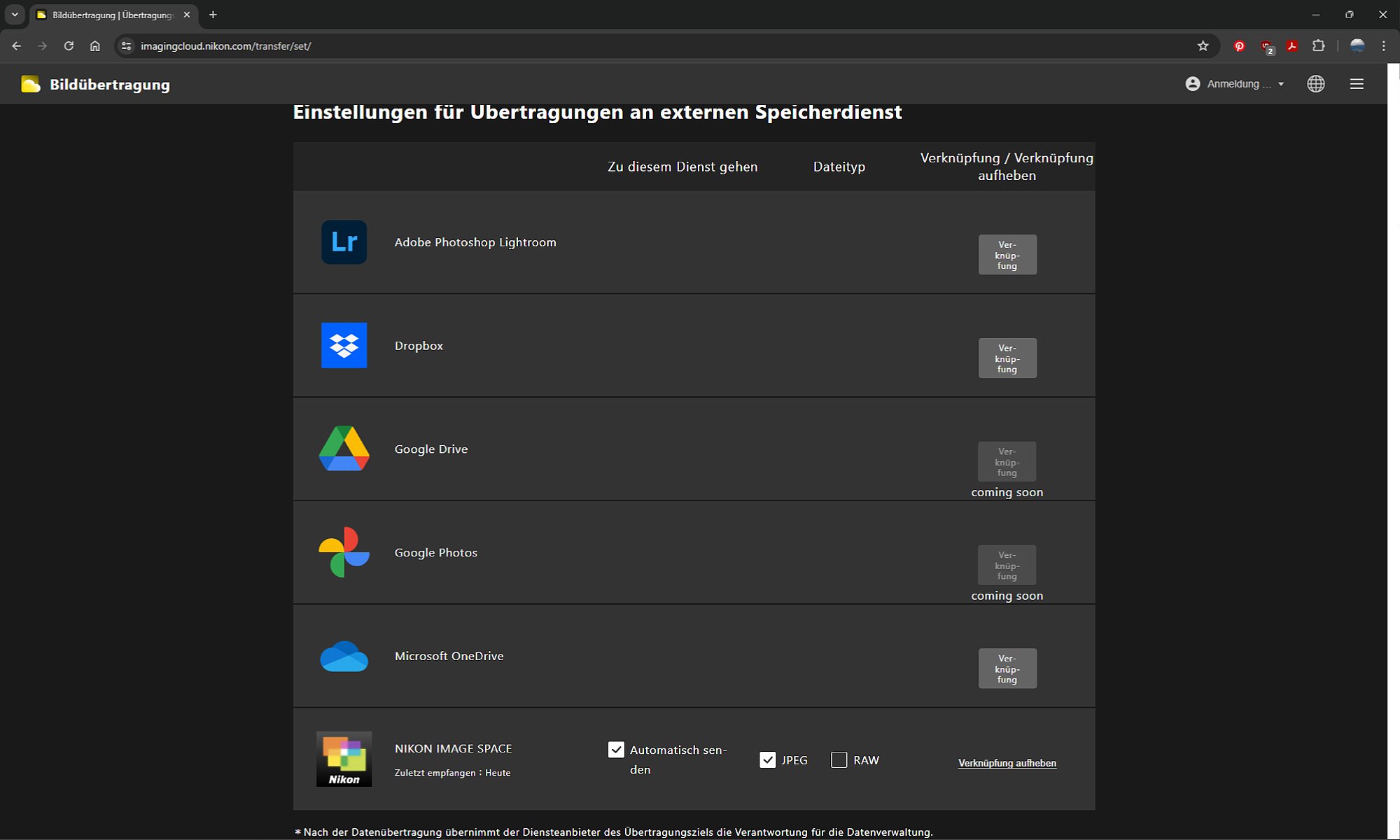
Task: Uncheck the JPEG file type checkbox
Action: pos(767,760)
